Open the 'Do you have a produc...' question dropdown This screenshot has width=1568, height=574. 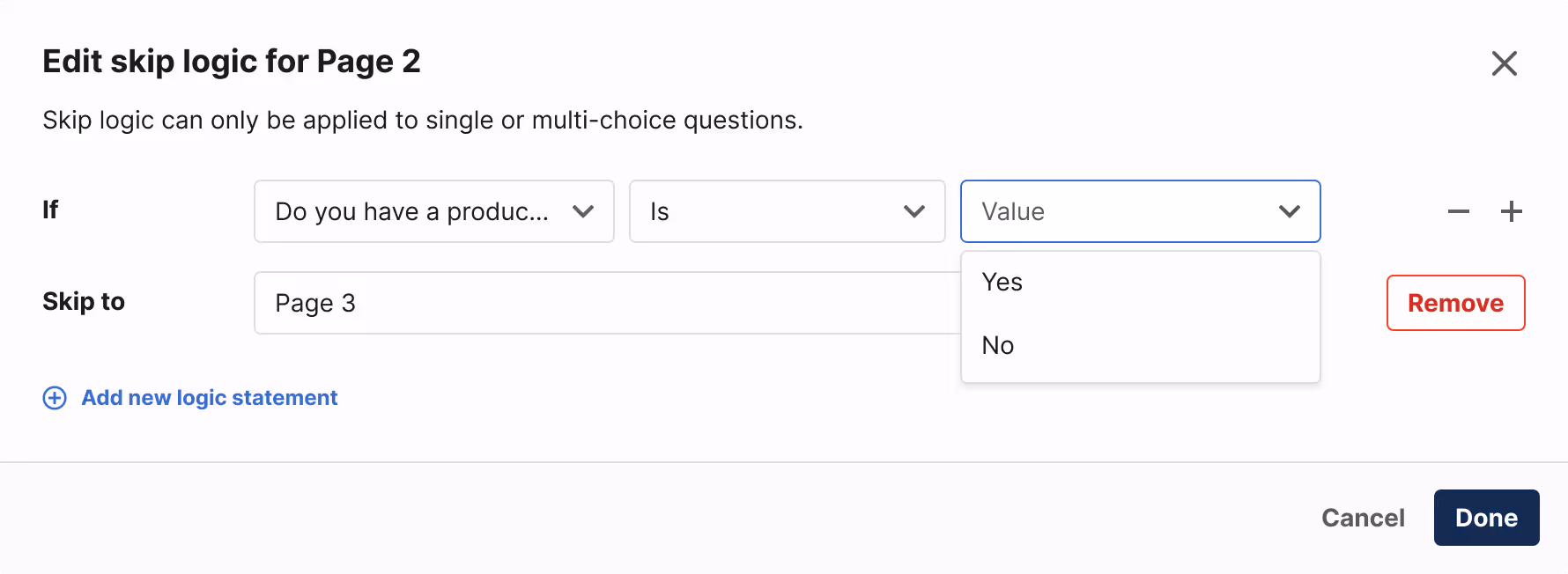pyautogui.click(x=412, y=211)
